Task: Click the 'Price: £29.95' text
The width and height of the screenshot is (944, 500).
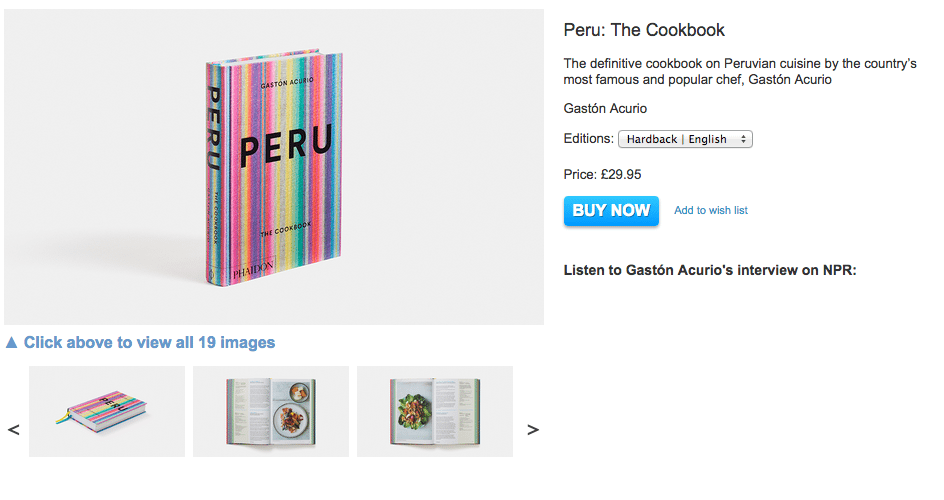Action: point(602,174)
